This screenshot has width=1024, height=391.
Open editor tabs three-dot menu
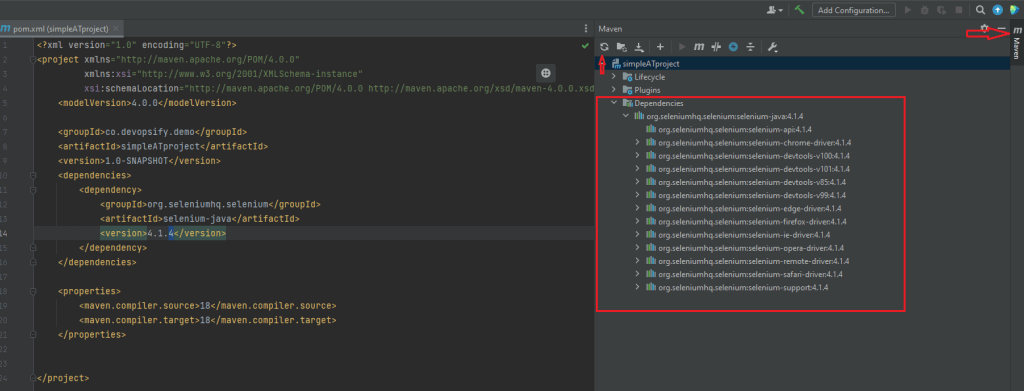click(586, 29)
